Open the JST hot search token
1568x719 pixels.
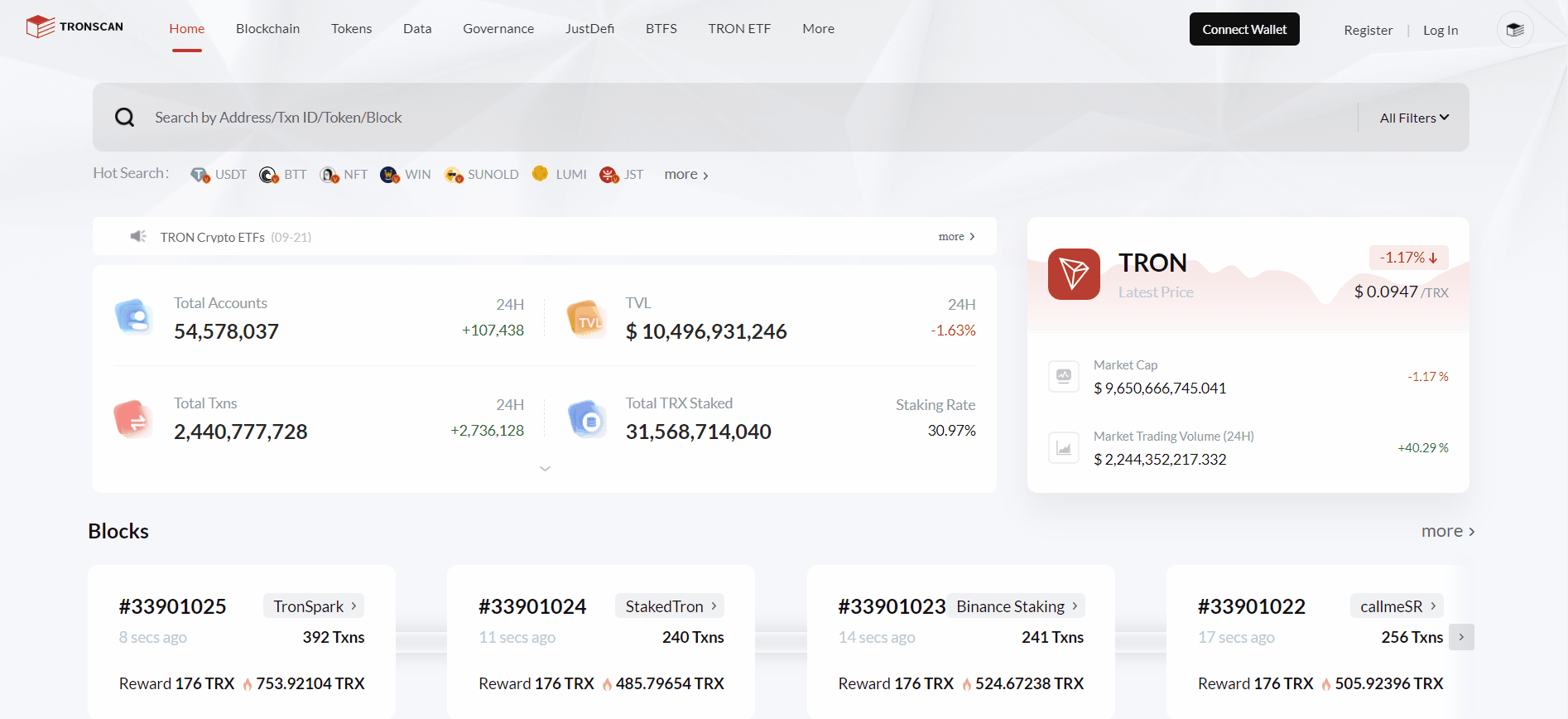tap(621, 175)
